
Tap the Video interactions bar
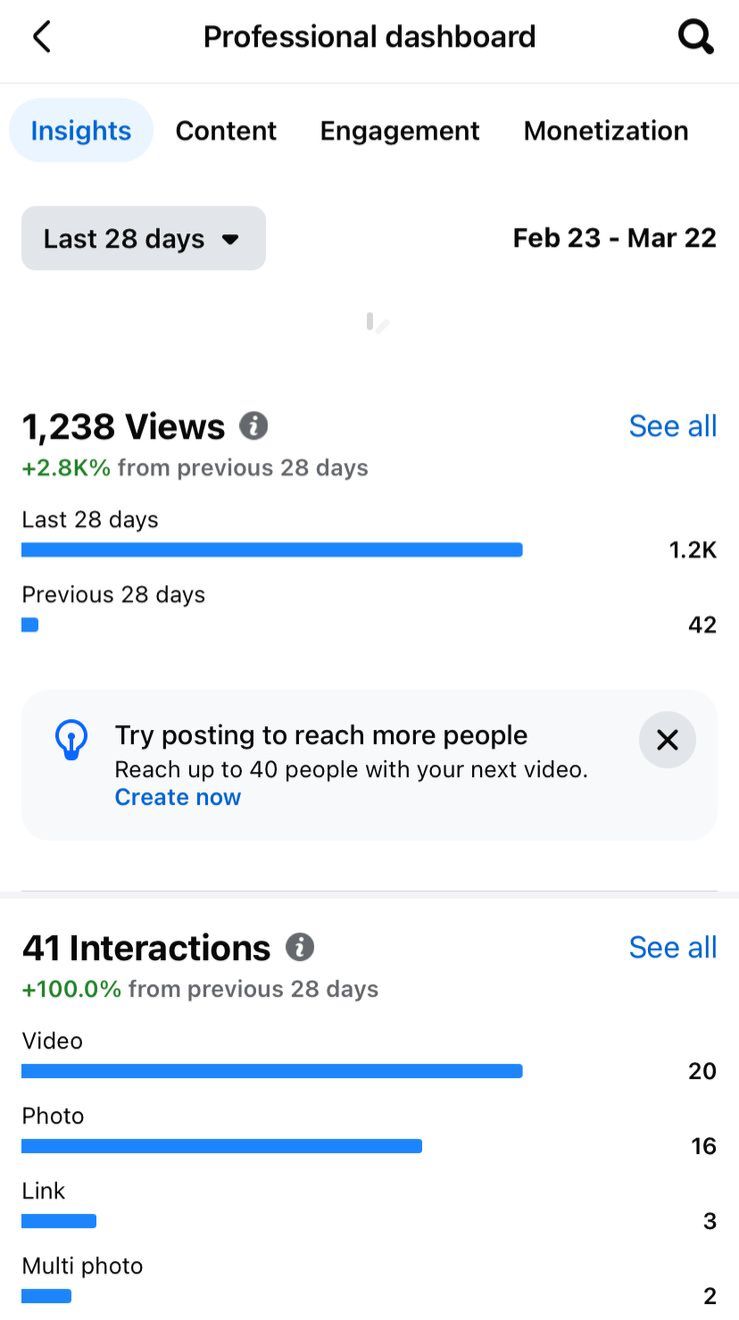(x=272, y=1071)
